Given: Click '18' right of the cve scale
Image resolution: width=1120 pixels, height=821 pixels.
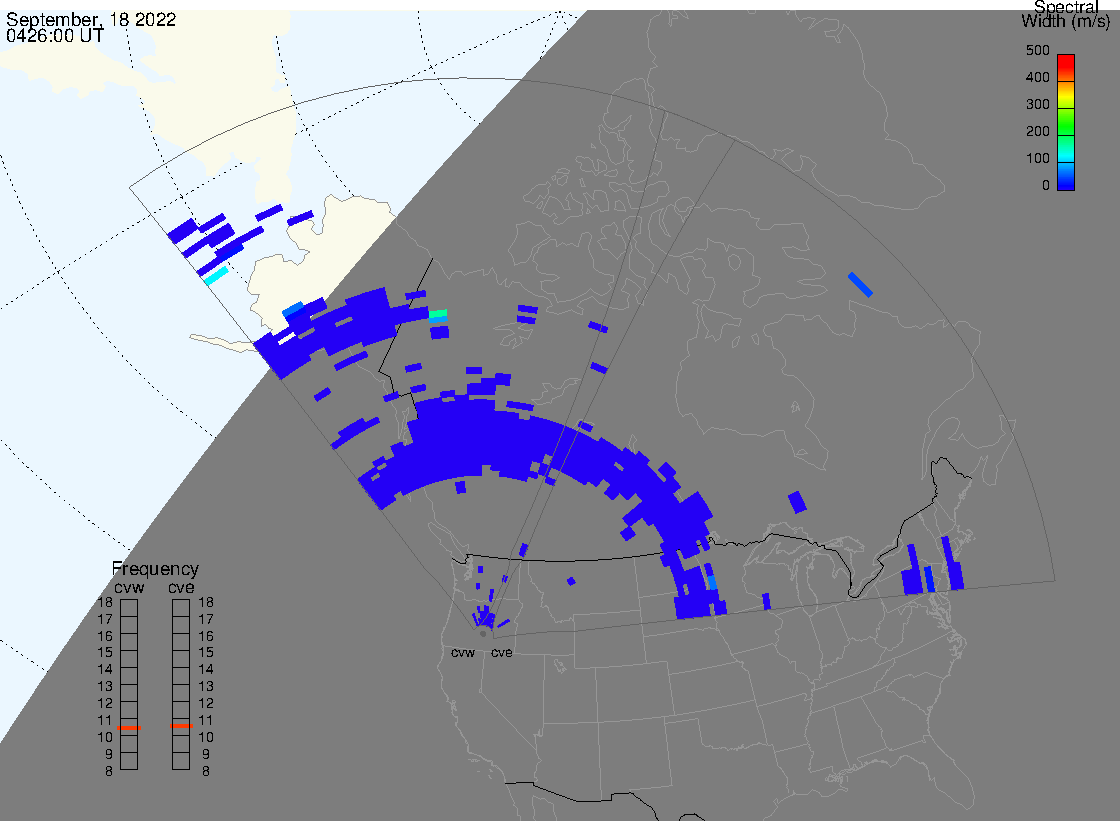Looking at the screenshot, I should click(x=206, y=602).
